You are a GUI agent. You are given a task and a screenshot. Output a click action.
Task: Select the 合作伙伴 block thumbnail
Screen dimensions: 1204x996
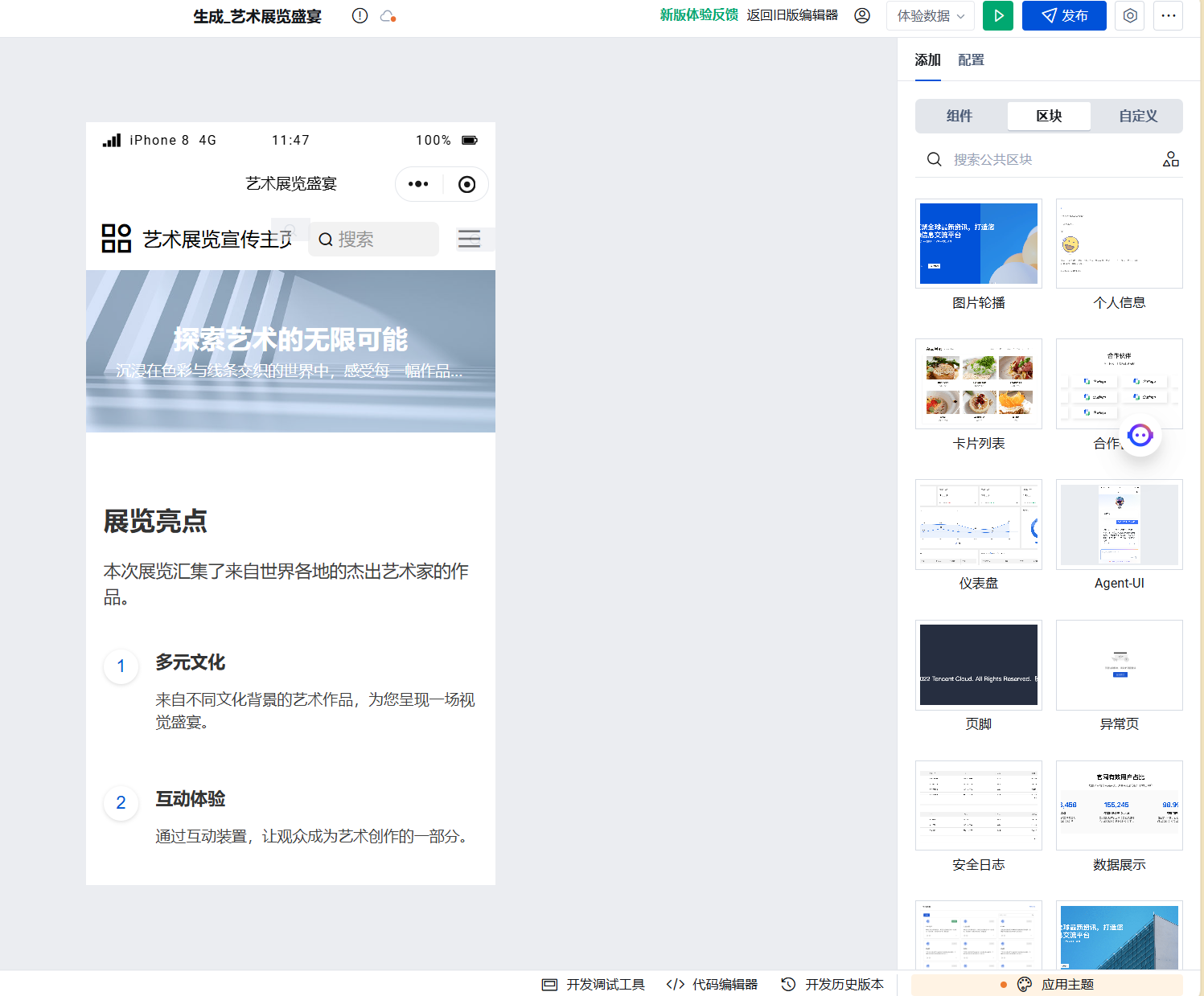click(1120, 384)
